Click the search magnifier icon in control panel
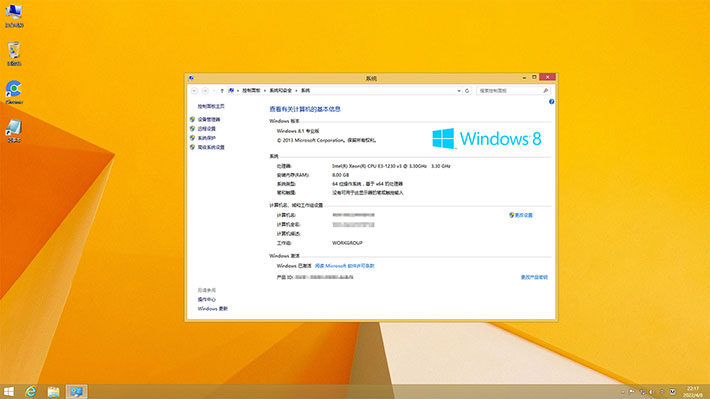Viewport: 710px width, 399px height. click(x=546, y=91)
